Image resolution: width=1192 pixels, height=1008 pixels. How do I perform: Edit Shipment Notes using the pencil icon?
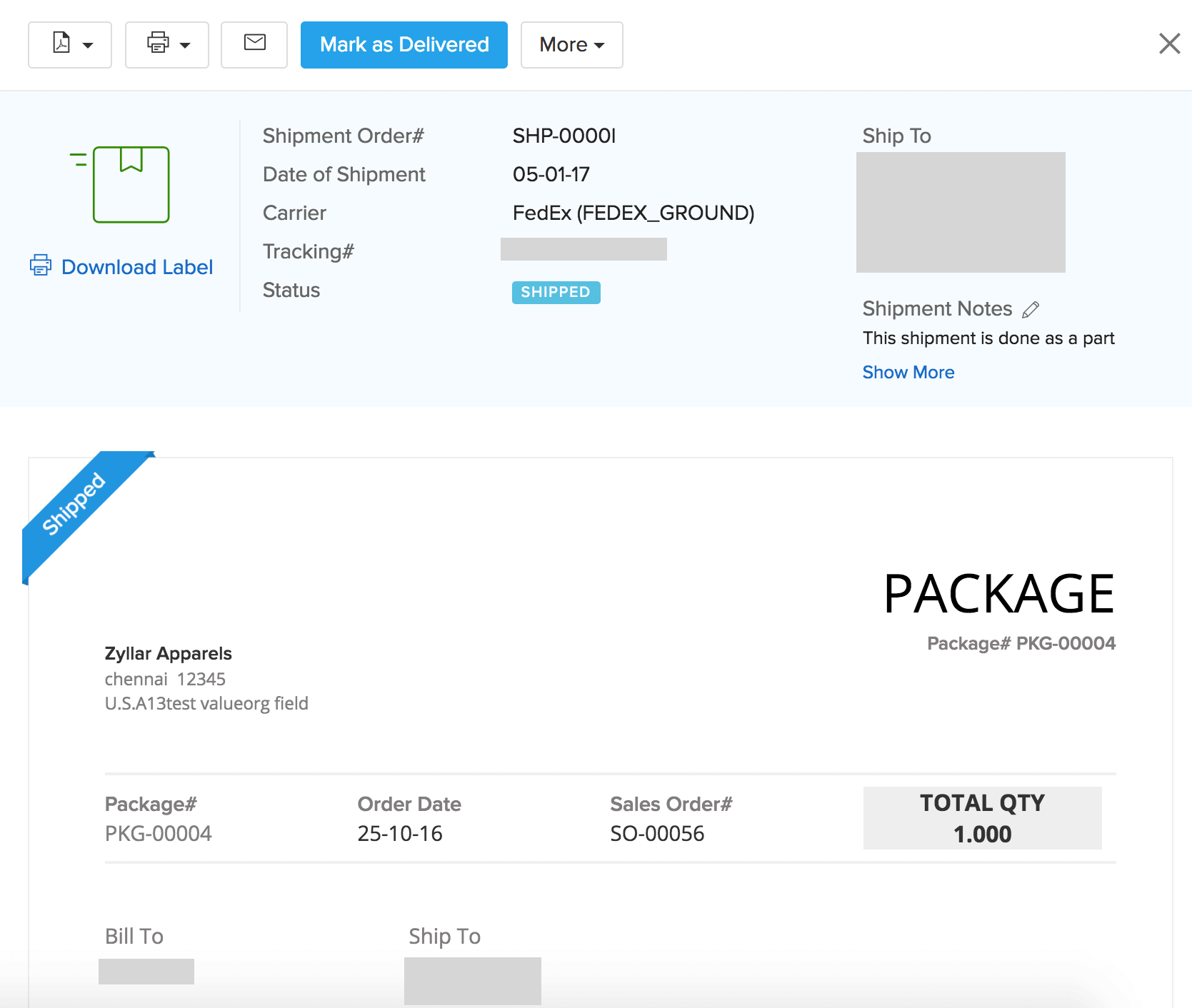coord(1031,309)
